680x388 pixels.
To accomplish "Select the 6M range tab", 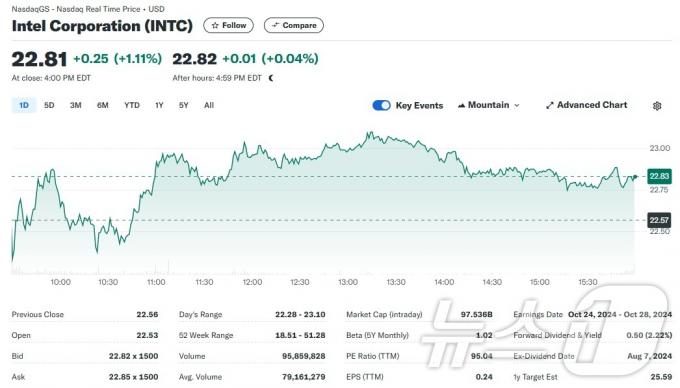I will point(103,105).
